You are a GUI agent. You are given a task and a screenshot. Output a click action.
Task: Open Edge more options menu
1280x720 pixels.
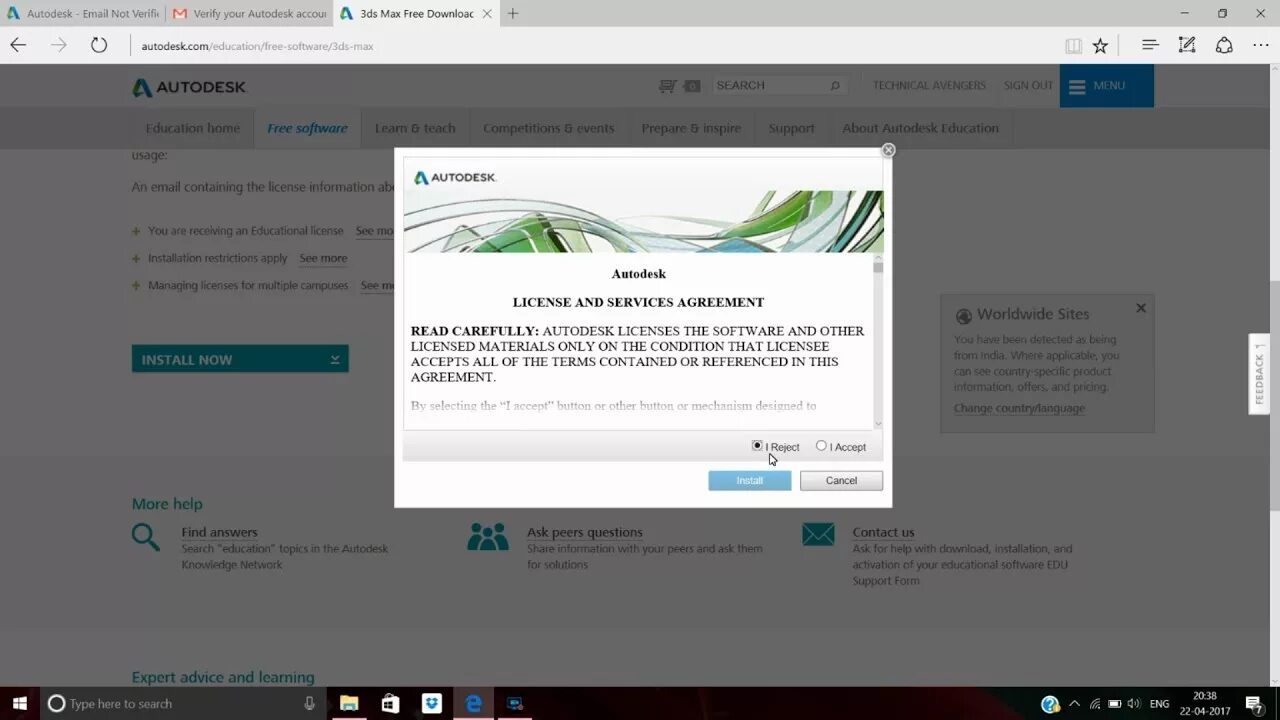click(1260, 45)
